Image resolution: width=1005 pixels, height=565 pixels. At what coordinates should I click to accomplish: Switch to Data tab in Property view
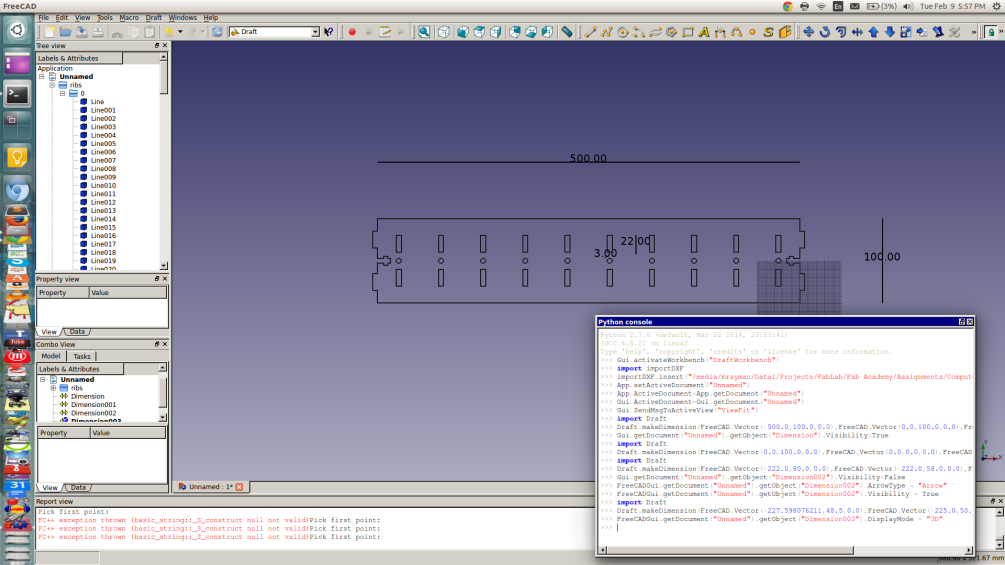tap(77, 331)
